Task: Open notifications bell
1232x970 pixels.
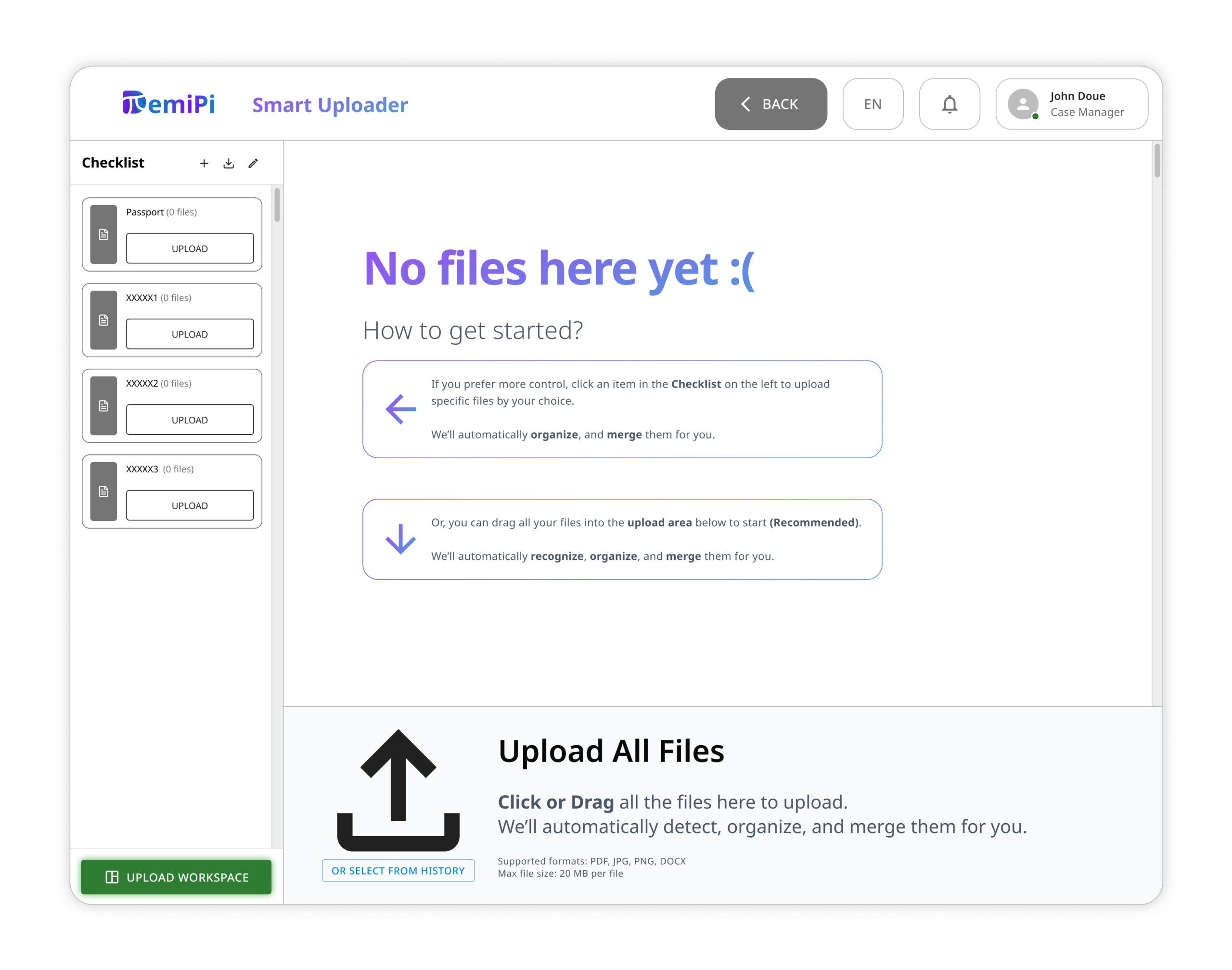Action: coord(949,104)
